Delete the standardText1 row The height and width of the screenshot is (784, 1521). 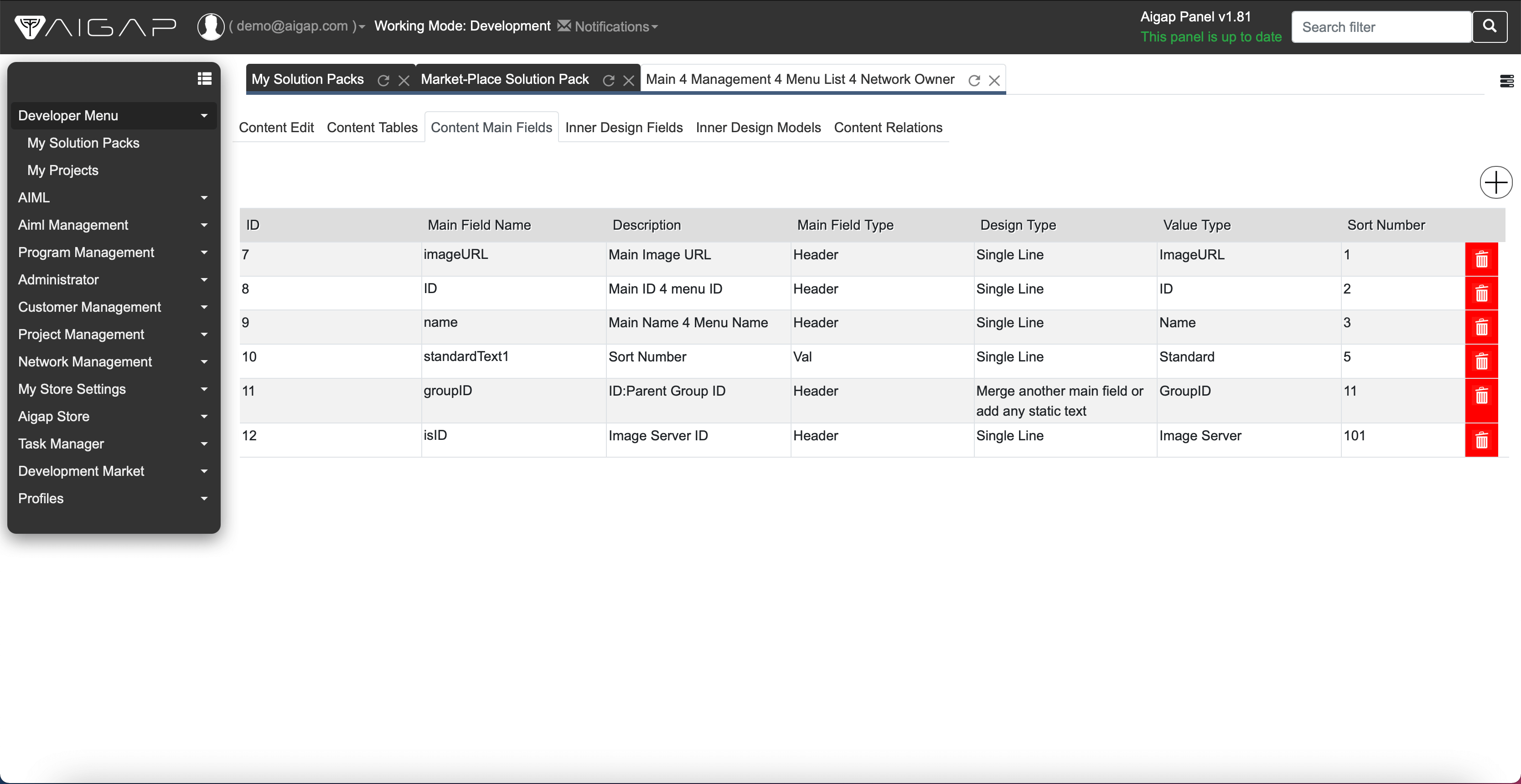coord(1481,361)
